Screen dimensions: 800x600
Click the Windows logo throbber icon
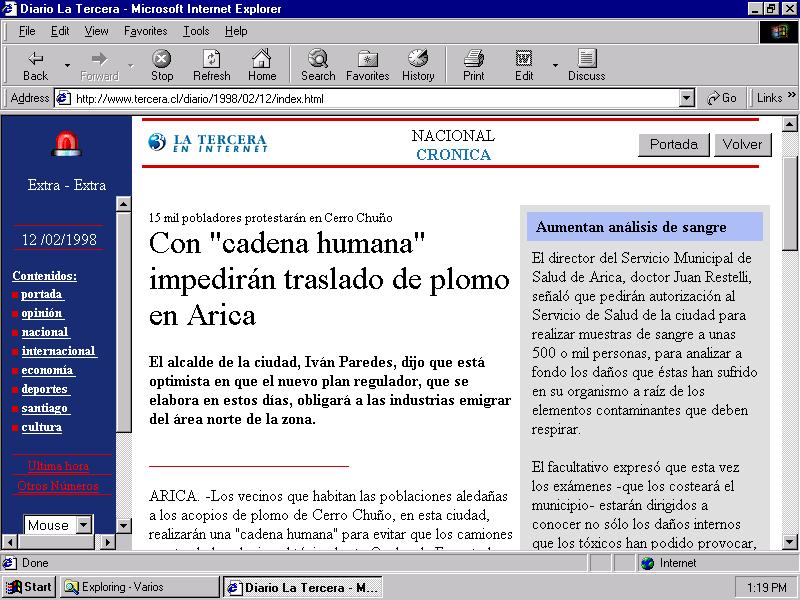pyautogui.click(x=779, y=32)
